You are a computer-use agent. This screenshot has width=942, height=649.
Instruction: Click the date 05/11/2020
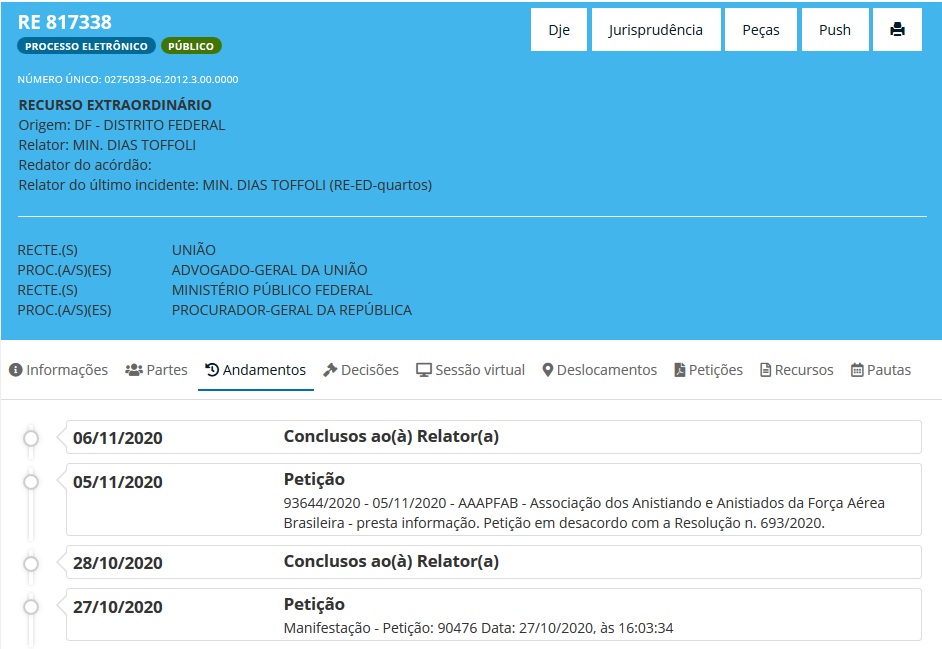[118, 483]
